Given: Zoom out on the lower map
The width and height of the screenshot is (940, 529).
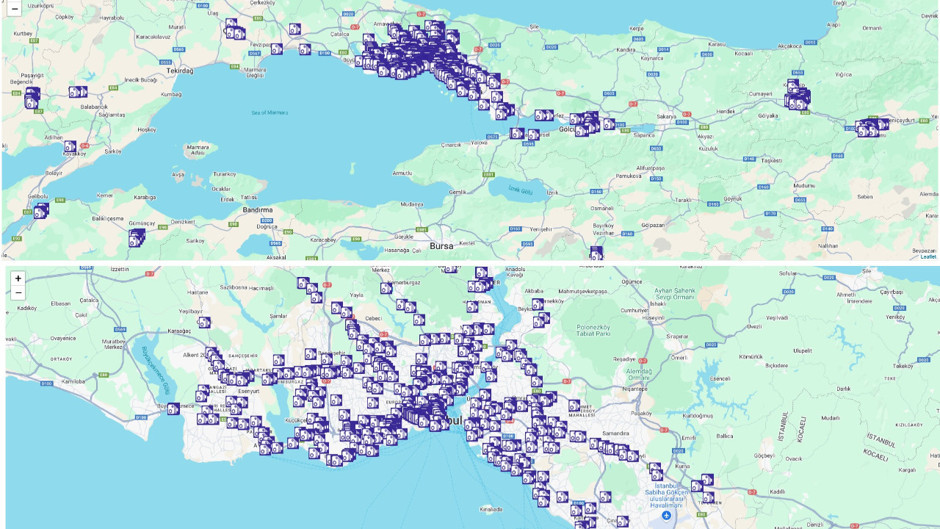Looking at the screenshot, I should point(17,293).
